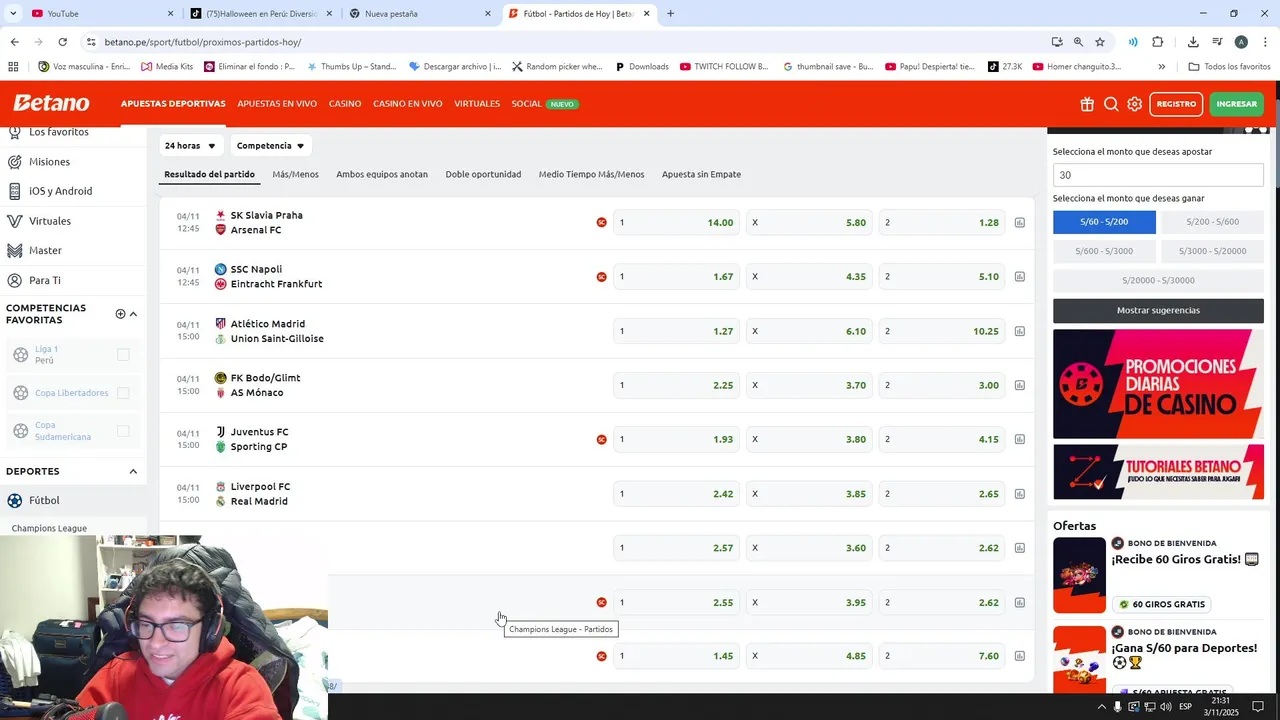Open the Betano gift promotions icon
Screen dimensions: 1280x720
1087,104
